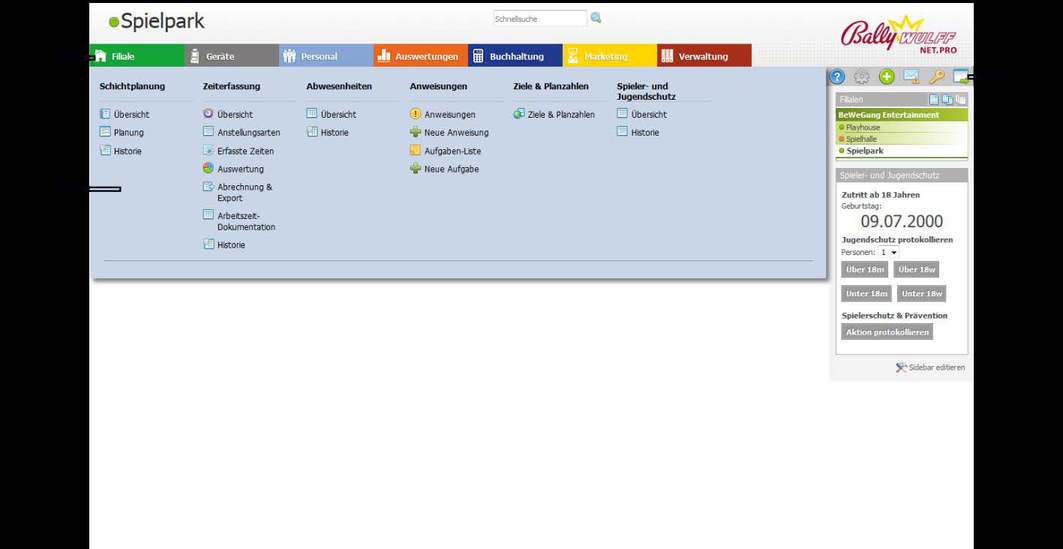
Task: Click the Abrechnung & Export icon
Action: 208,186
